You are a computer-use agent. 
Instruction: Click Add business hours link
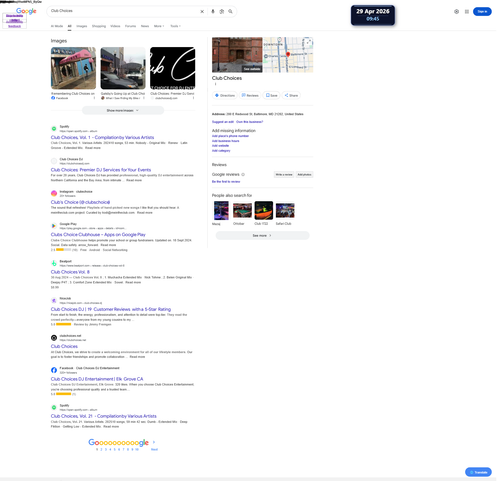point(225,141)
